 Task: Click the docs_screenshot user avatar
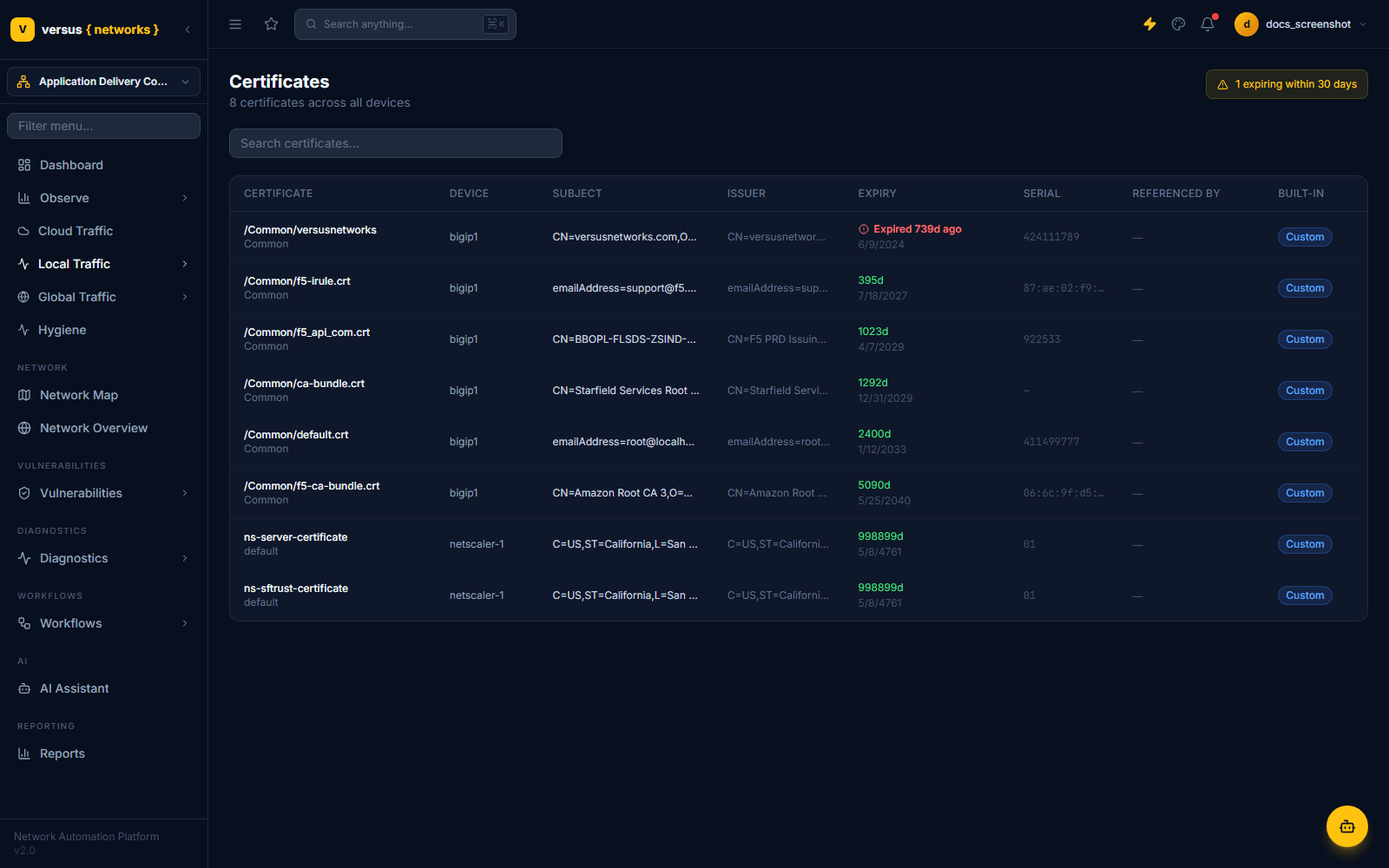(1247, 24)
